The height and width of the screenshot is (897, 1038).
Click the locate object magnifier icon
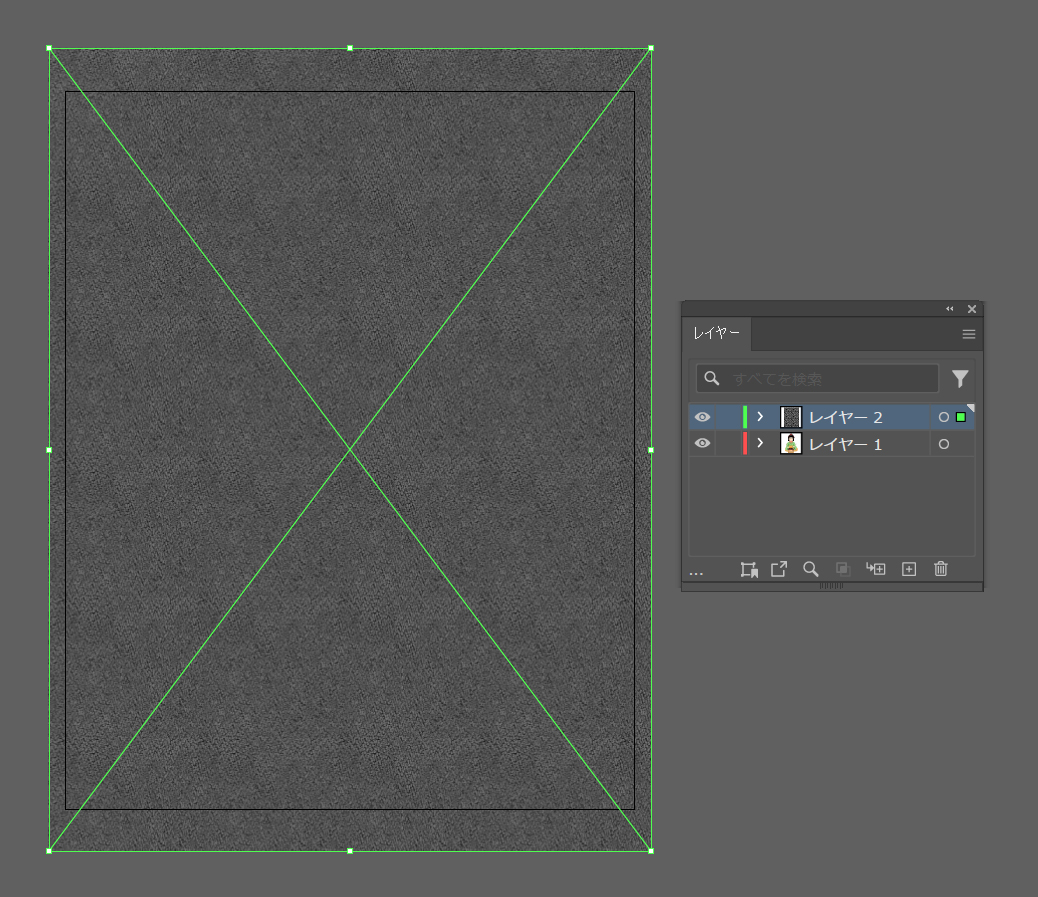[x=811, y=569]
